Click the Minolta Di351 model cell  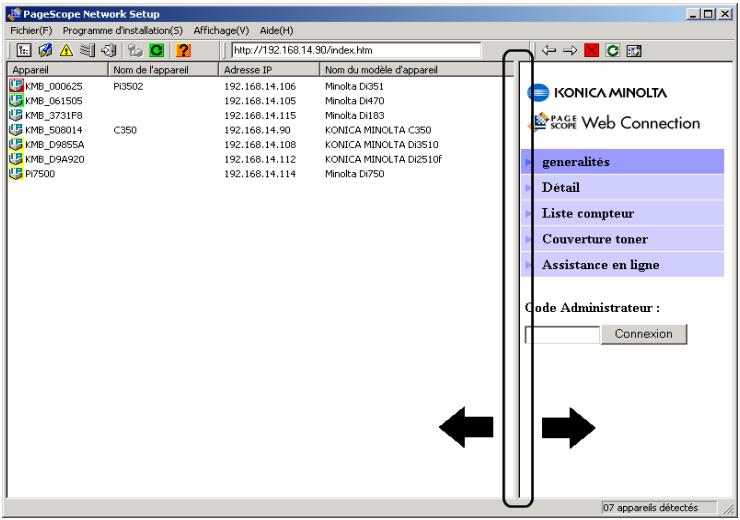tap(354, 86)
